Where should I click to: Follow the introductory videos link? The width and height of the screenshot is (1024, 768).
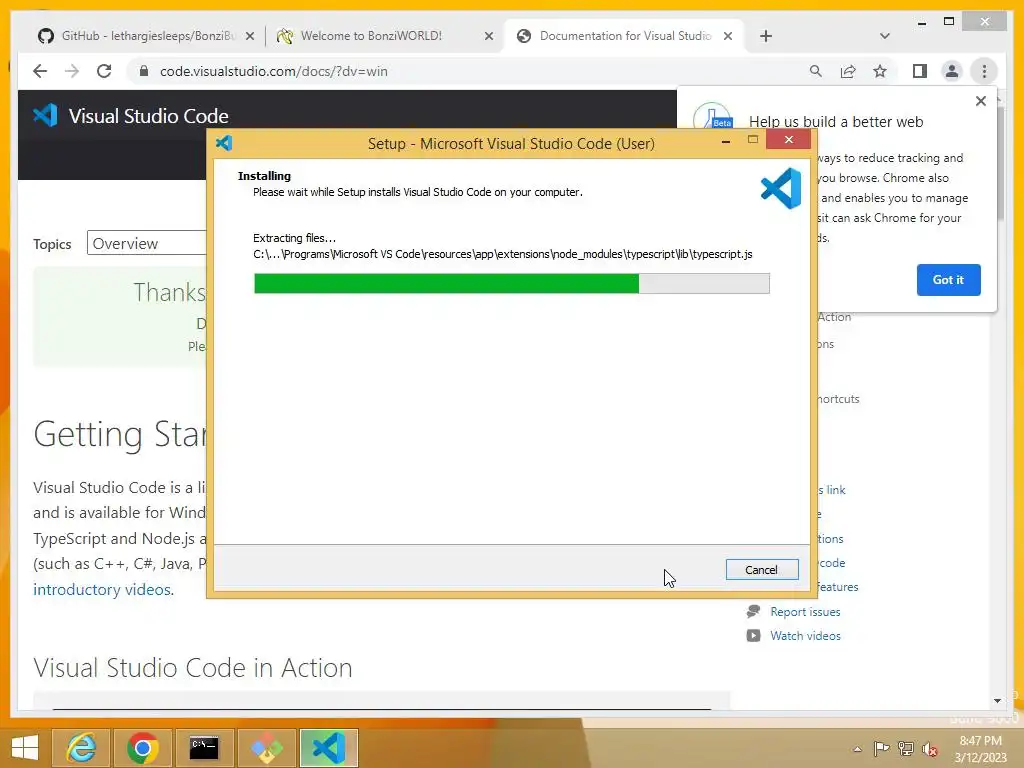coord(103,589)
